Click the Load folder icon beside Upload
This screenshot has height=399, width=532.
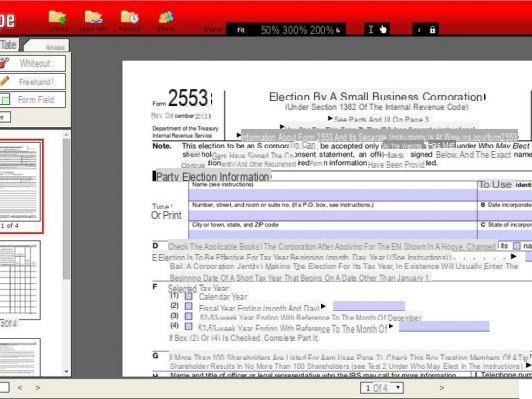93,17
